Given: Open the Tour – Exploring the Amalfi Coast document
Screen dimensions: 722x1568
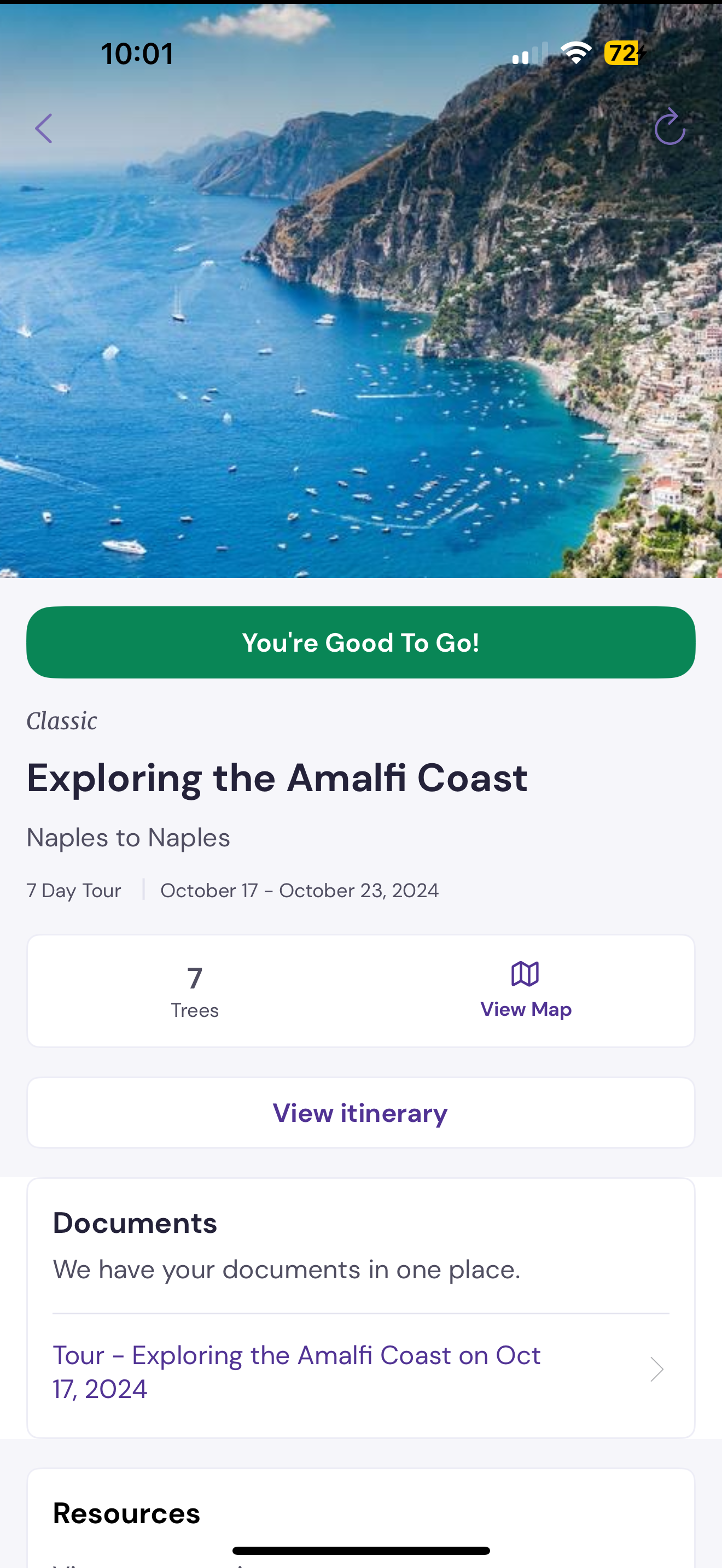Looking at the screenshot, I should (296, 1371).
